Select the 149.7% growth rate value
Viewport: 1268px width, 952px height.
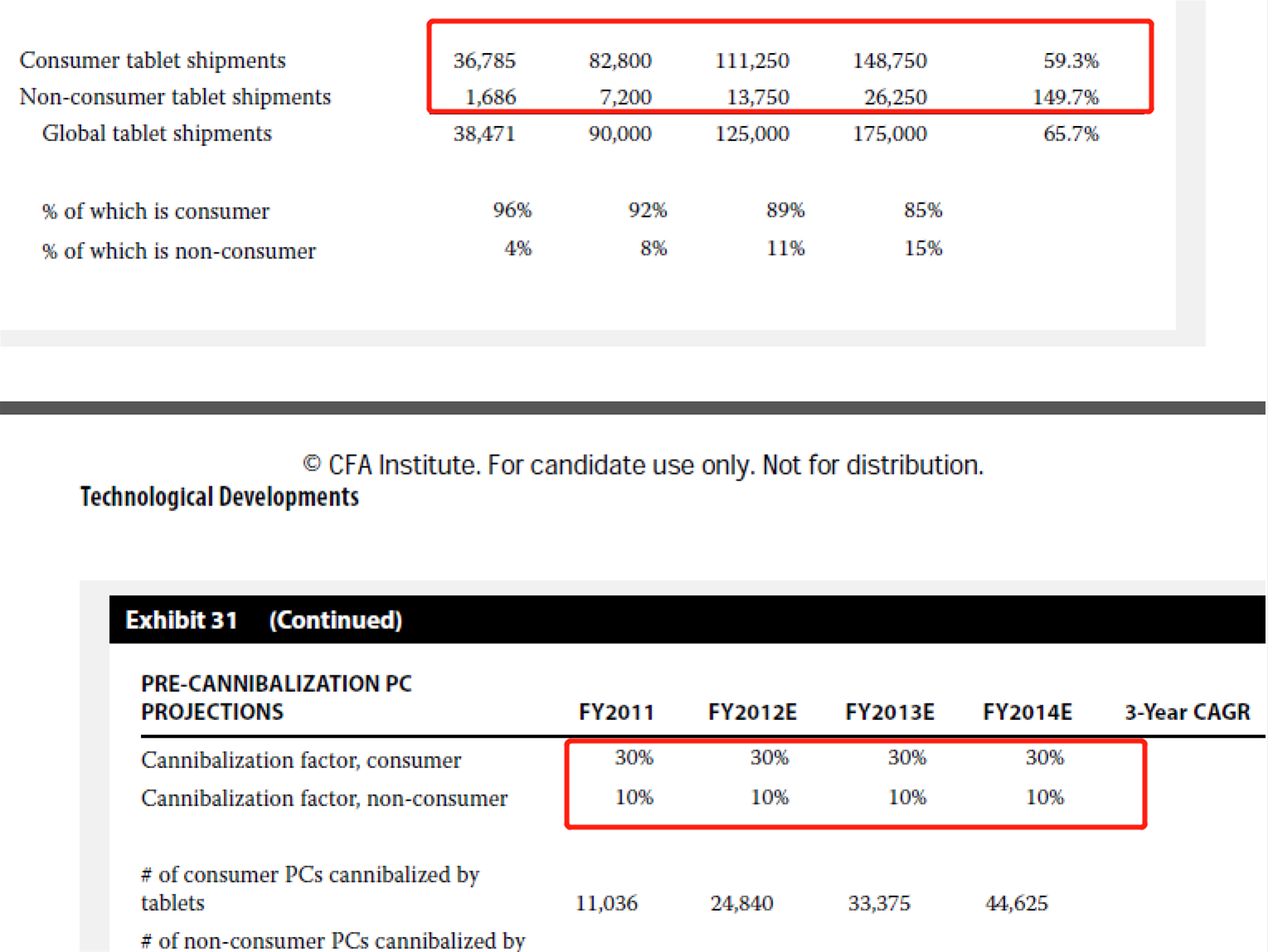pos(1065,97)
